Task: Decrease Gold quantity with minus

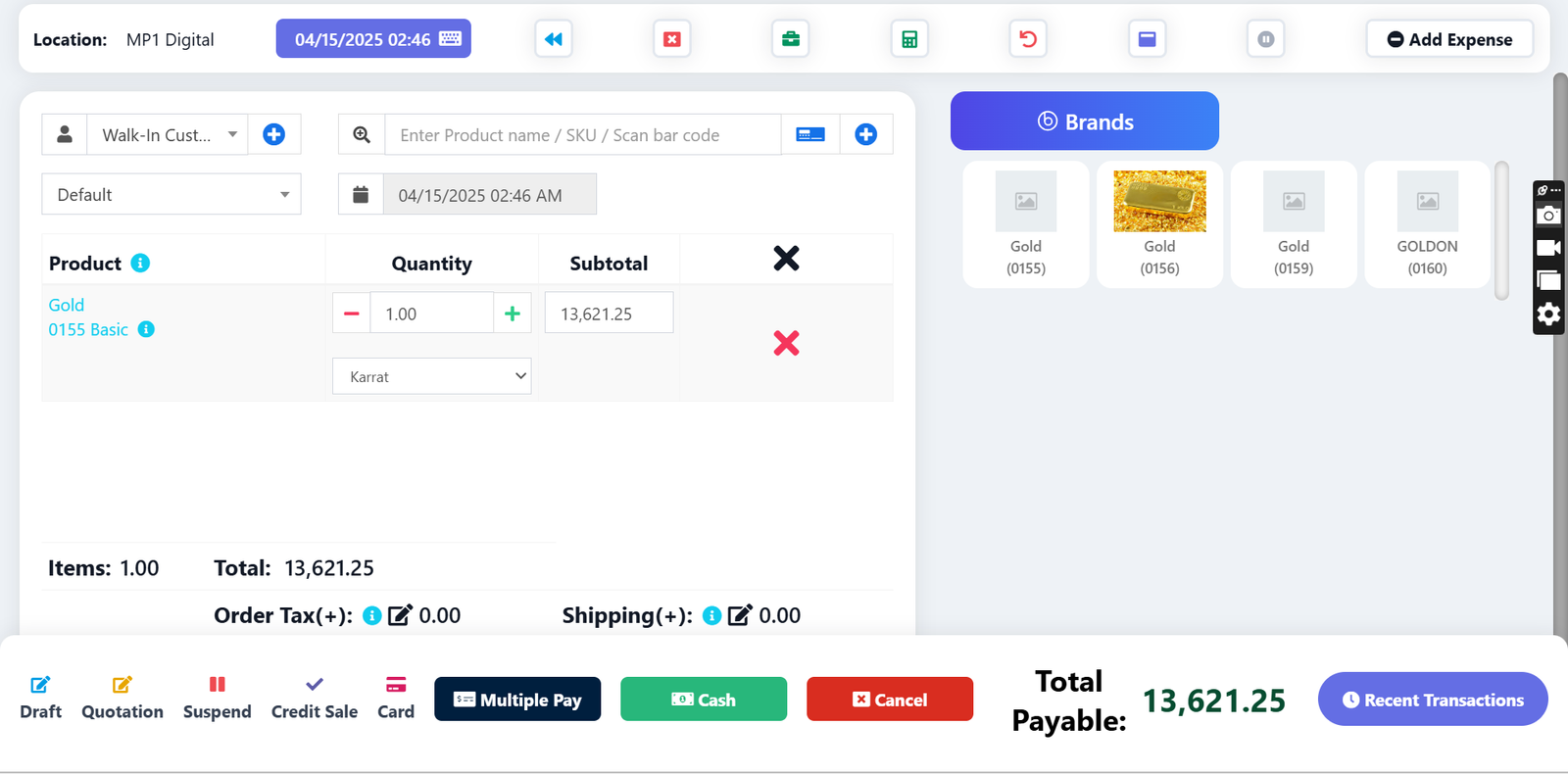Action: point(352,314)
